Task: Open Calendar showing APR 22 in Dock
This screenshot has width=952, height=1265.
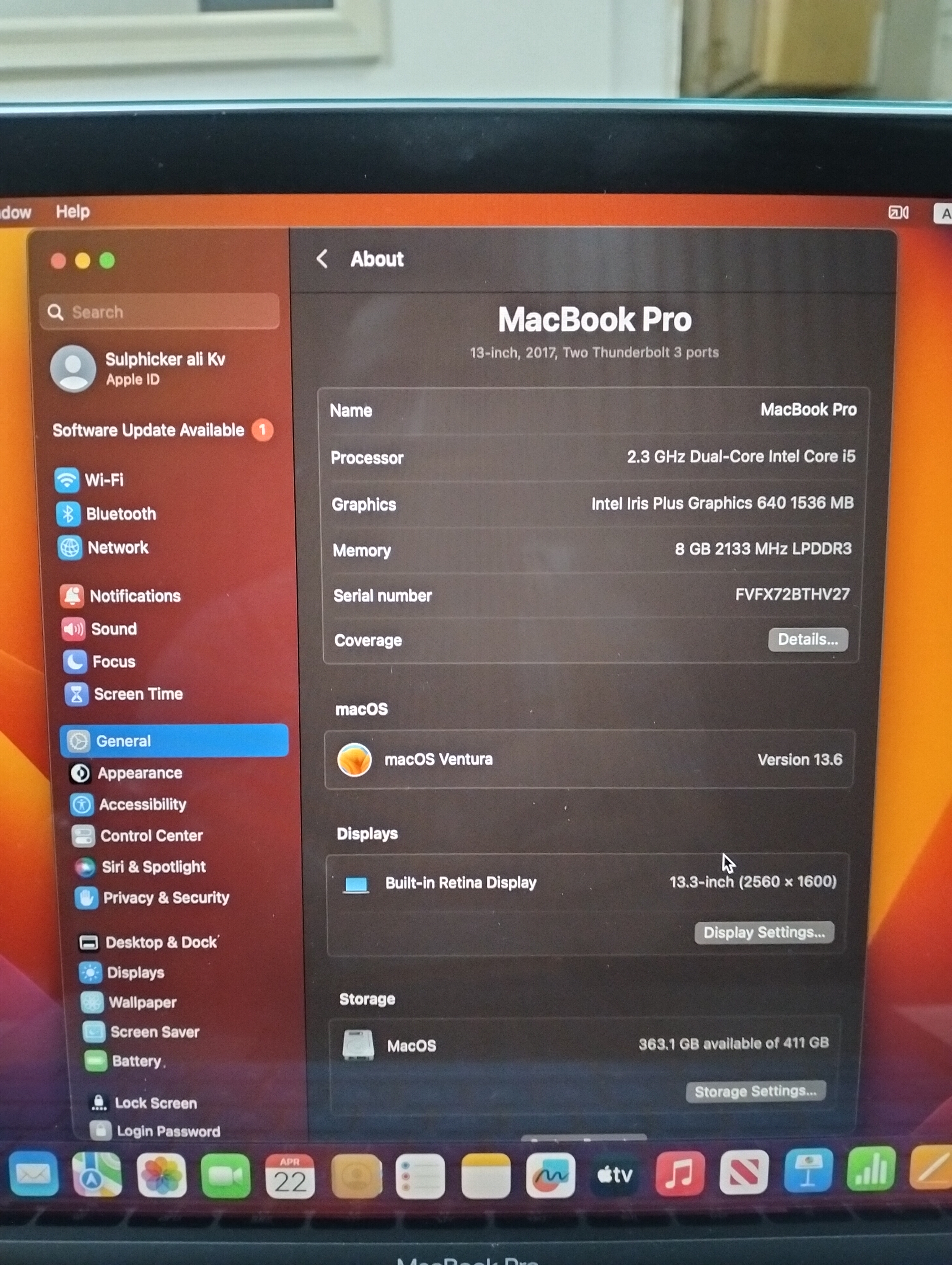Action: [x=290, y=1176]
